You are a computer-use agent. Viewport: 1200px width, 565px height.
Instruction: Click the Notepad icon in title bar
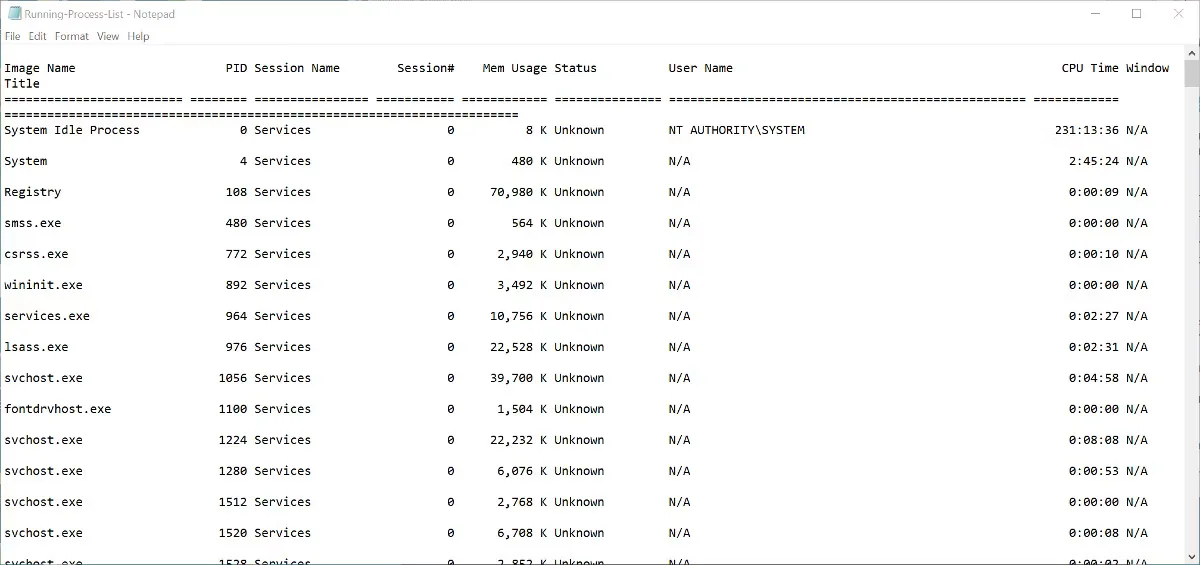(14, 13)
